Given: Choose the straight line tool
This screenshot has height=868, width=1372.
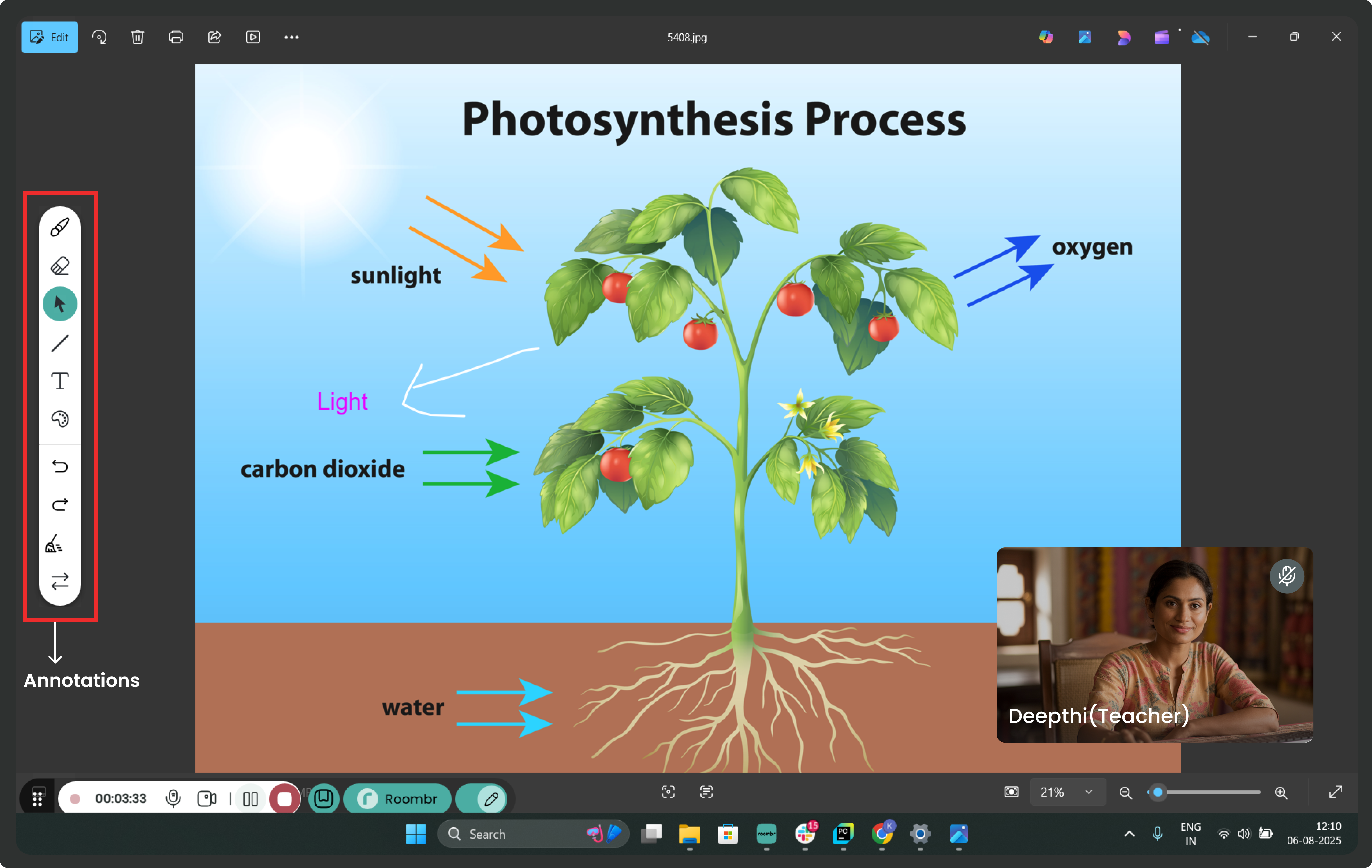Looking at the screenshot, I should 60,343.
